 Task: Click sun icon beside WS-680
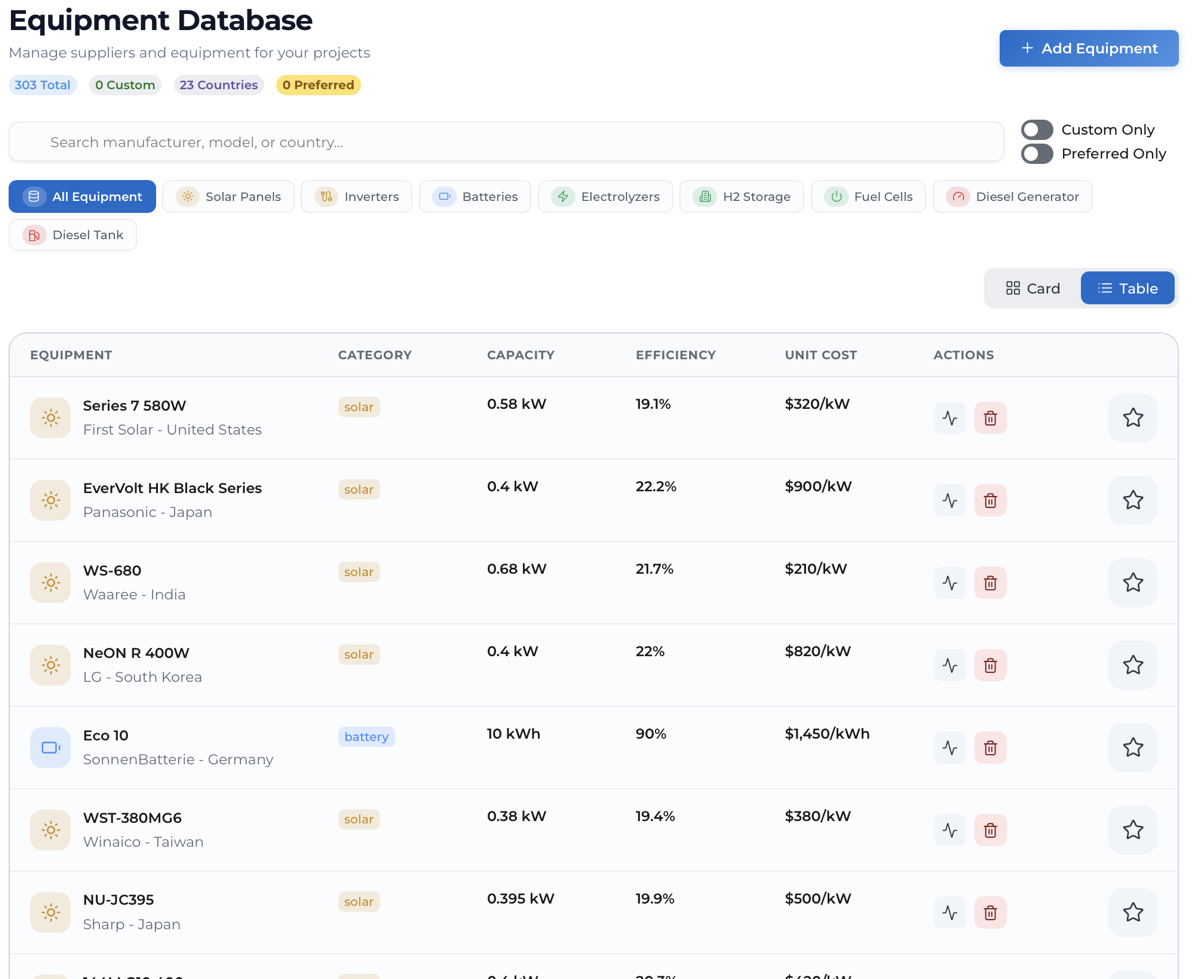[x=50, y=583]
